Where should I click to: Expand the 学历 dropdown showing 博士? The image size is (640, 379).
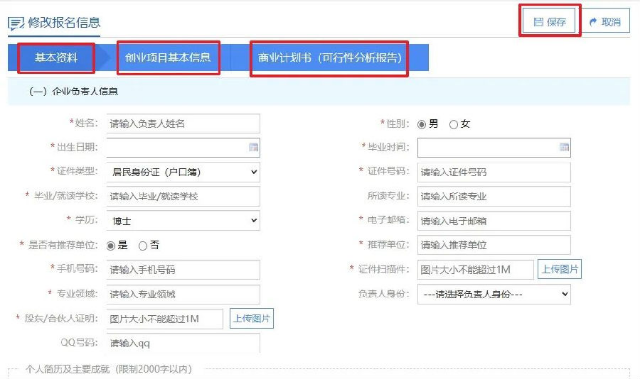coord(183,221)
